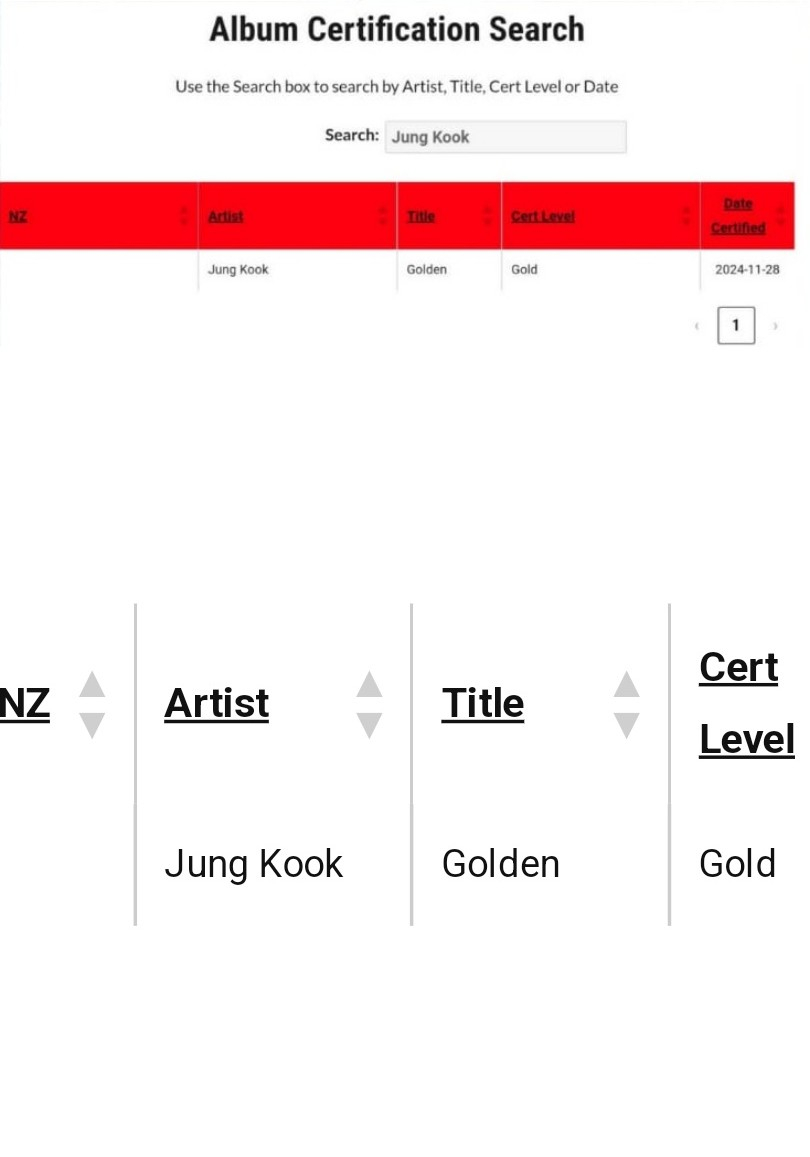Click ascending sort arrow beside enlarged NZ header
810x1157 pixels.
coord(92,685)
